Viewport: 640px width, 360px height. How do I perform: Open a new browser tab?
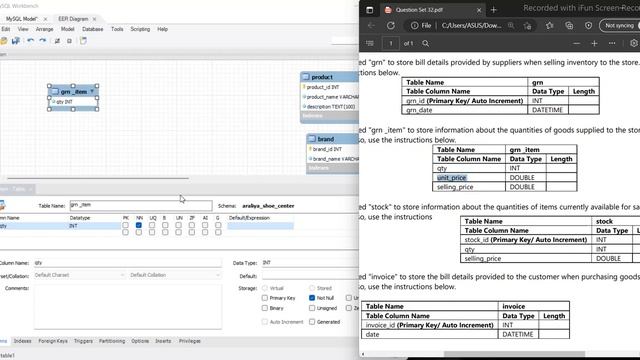[493, 10]
